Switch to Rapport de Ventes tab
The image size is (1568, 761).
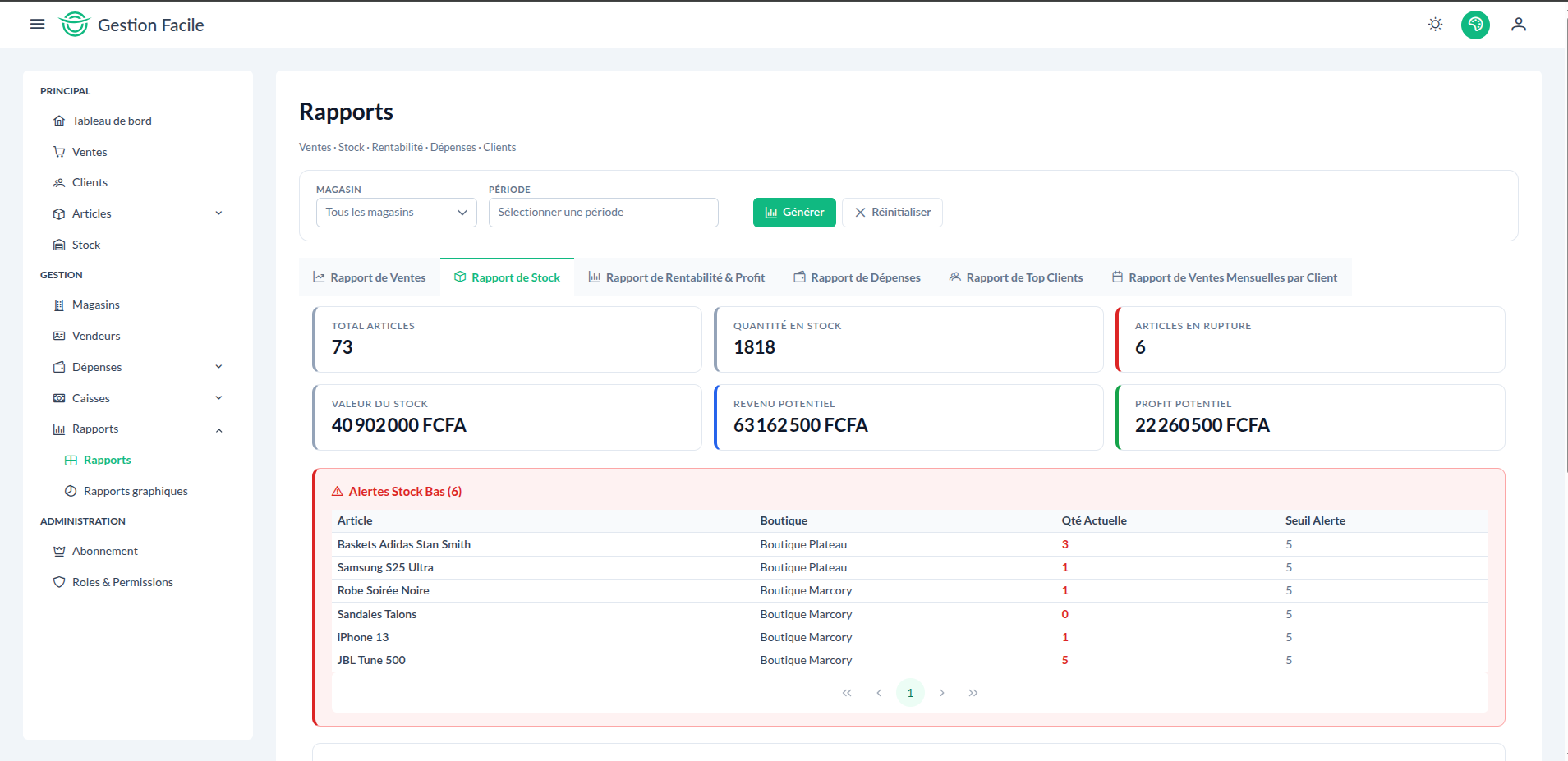[370, 277]
